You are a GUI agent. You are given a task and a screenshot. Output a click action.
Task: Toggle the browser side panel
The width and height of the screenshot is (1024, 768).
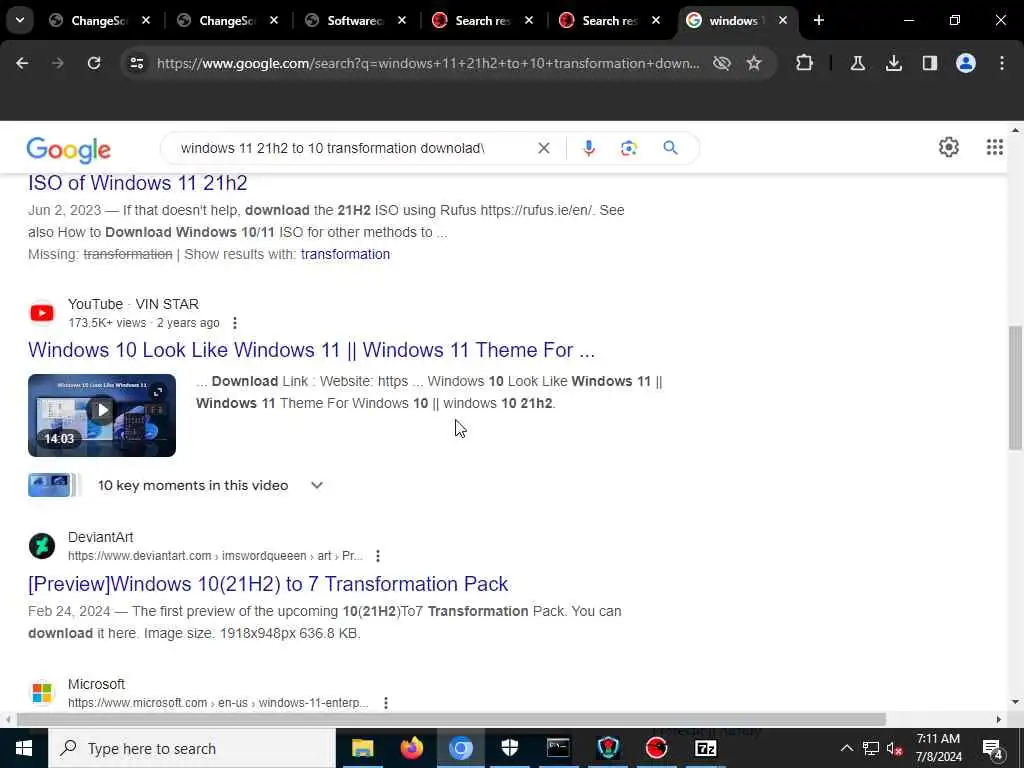coord(930,63)
